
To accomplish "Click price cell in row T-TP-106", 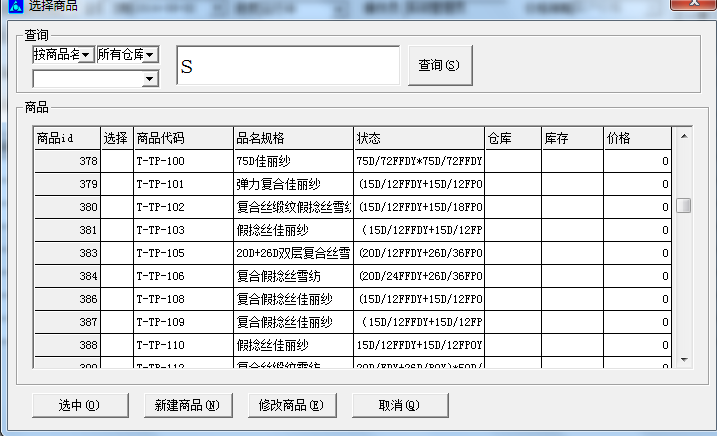I will [637, 276].
